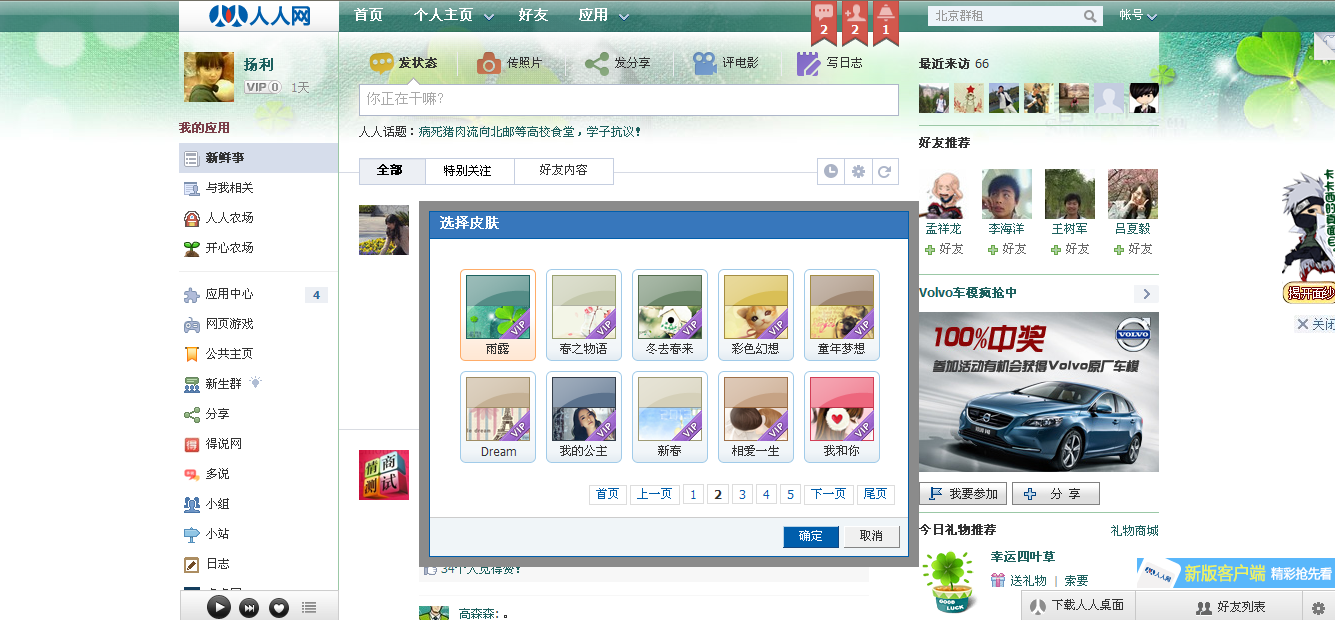The image size is (1335, 620).
Task: Click the 发分享 share icon
Action: [597, 63]
